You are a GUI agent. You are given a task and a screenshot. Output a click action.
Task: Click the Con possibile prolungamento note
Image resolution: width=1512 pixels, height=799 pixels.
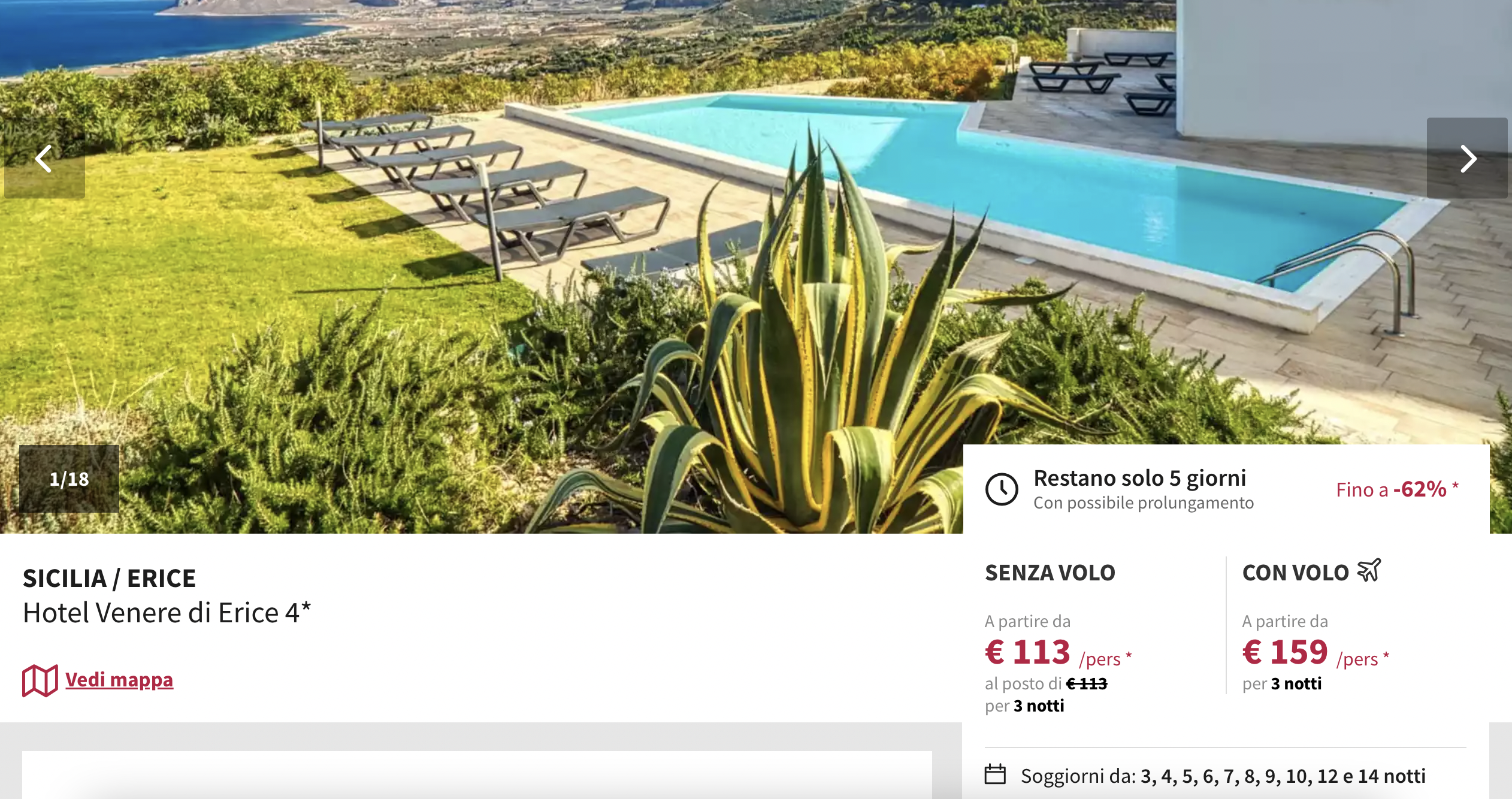tap(1144, 503)
